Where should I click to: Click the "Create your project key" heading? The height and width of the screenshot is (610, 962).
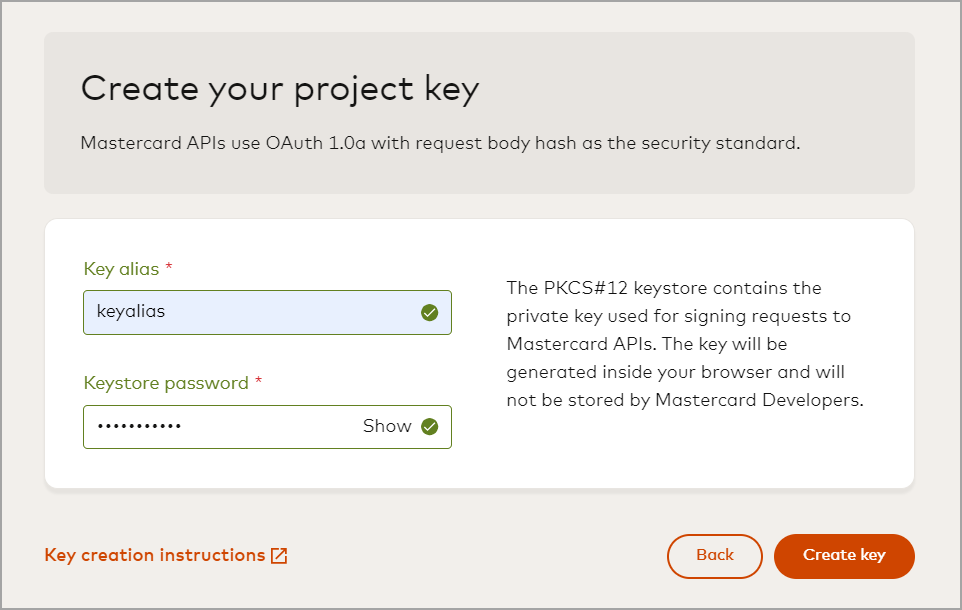pyautogui.click(x=280, y=89)
